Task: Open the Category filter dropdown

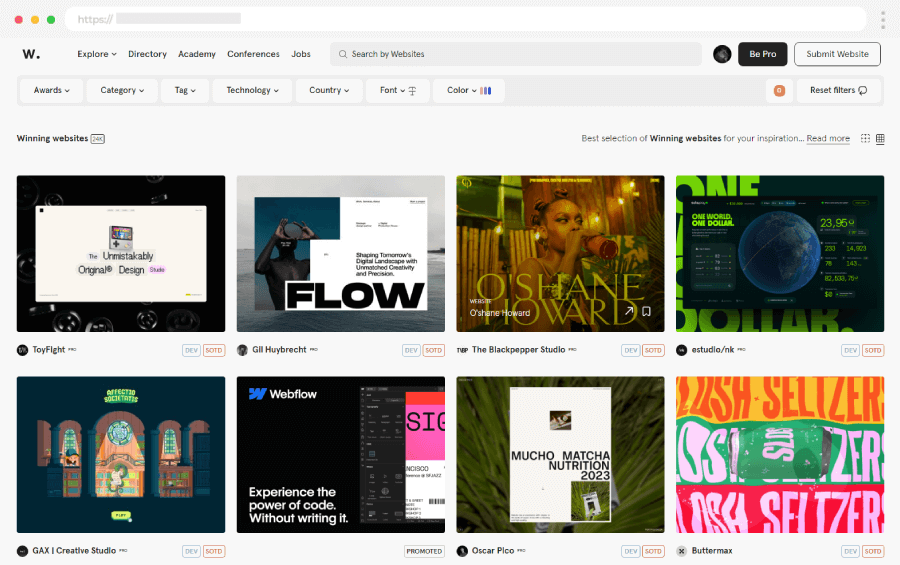Action: pyautogui.click(x=122, y=90)
